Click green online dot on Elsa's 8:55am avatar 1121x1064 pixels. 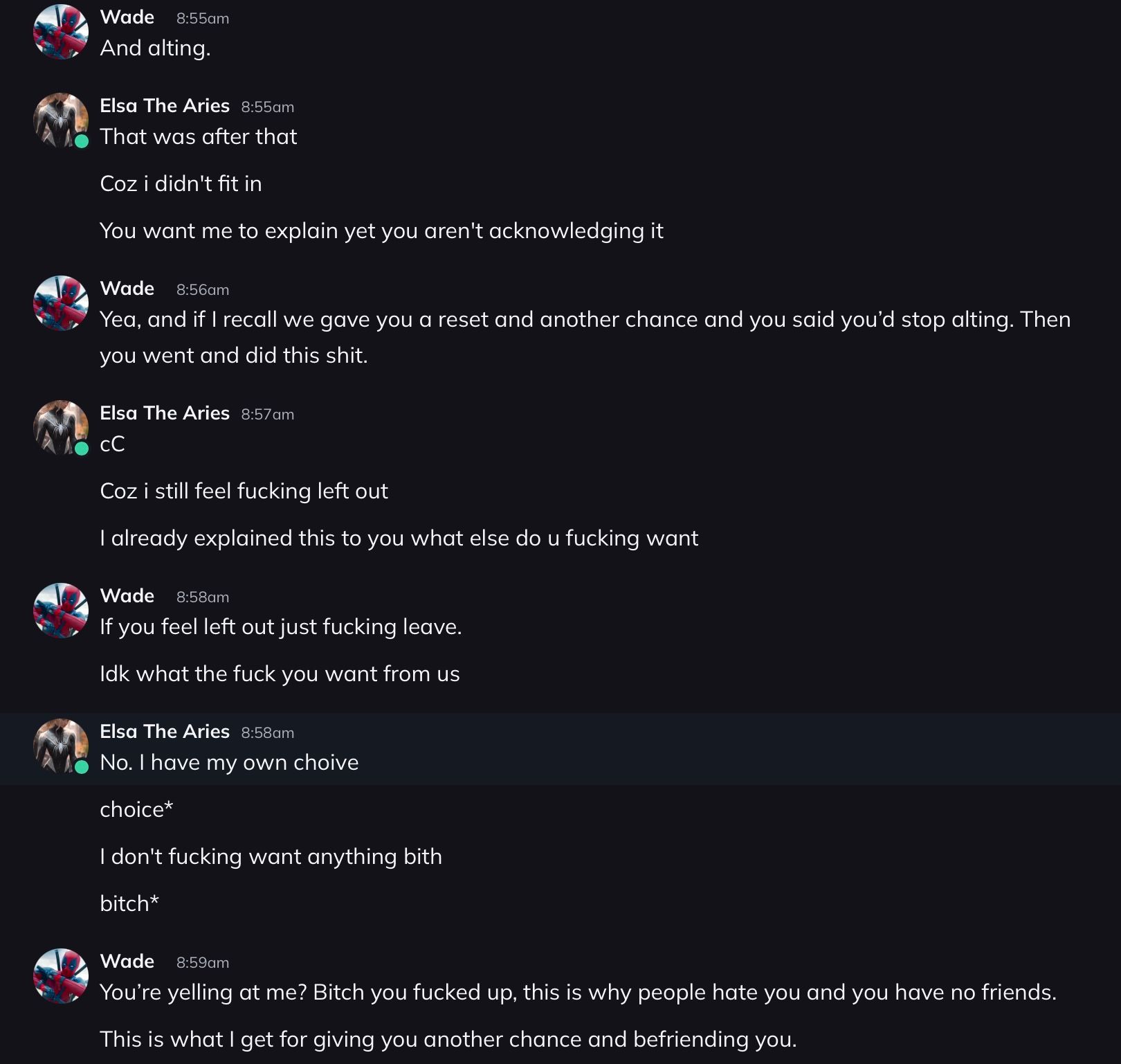[82, 141]
